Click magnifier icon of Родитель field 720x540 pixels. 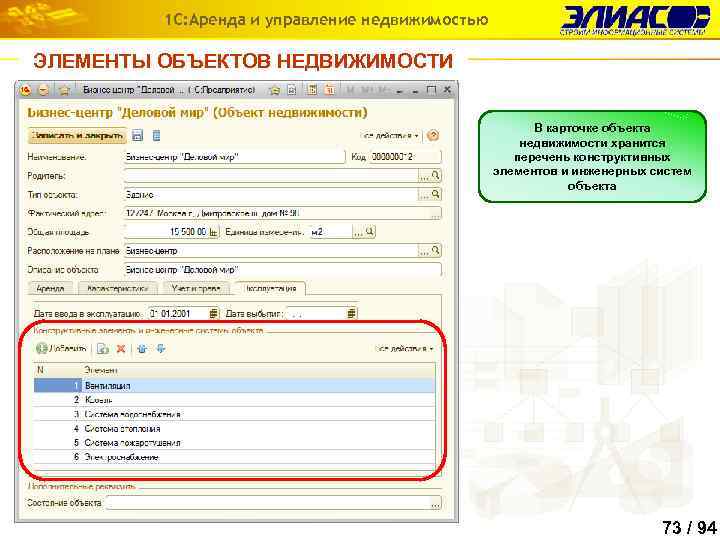click(436, 175)
